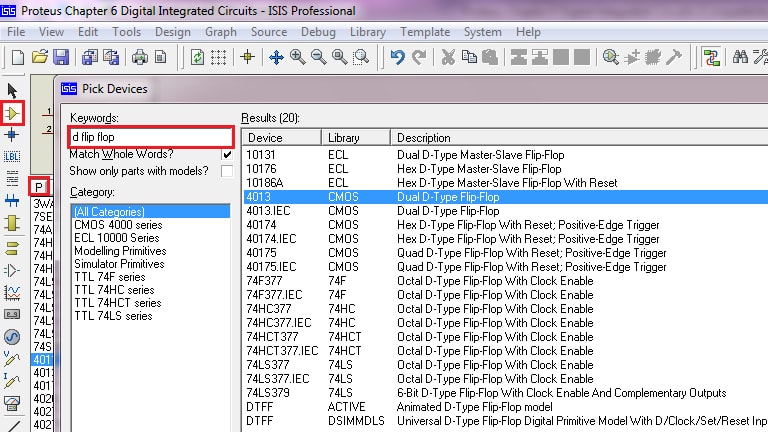Screen dimensions: 768x432
Task: Toggle Match Whole Words checkbox
Action: tap(227, 155)
